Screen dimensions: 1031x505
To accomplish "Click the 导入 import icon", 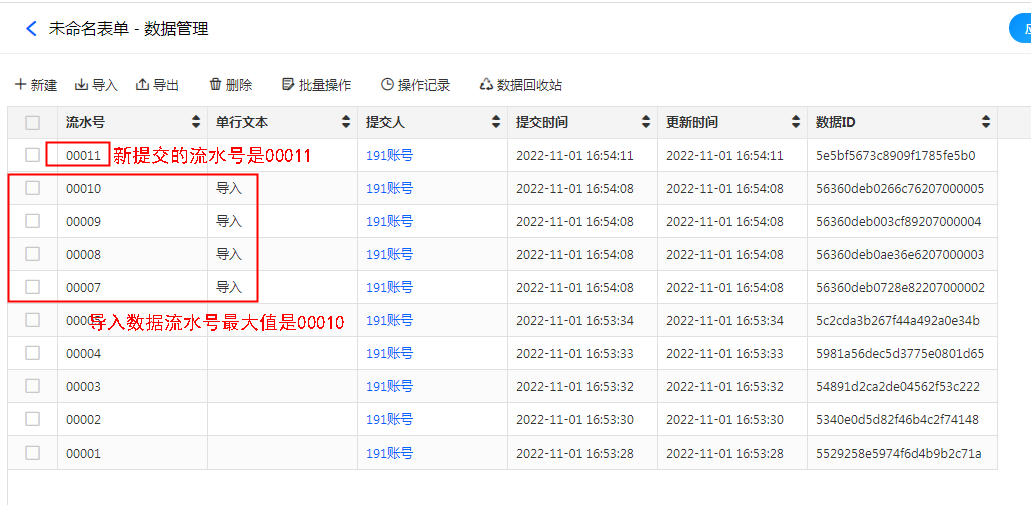I will (x=82, y=85).
